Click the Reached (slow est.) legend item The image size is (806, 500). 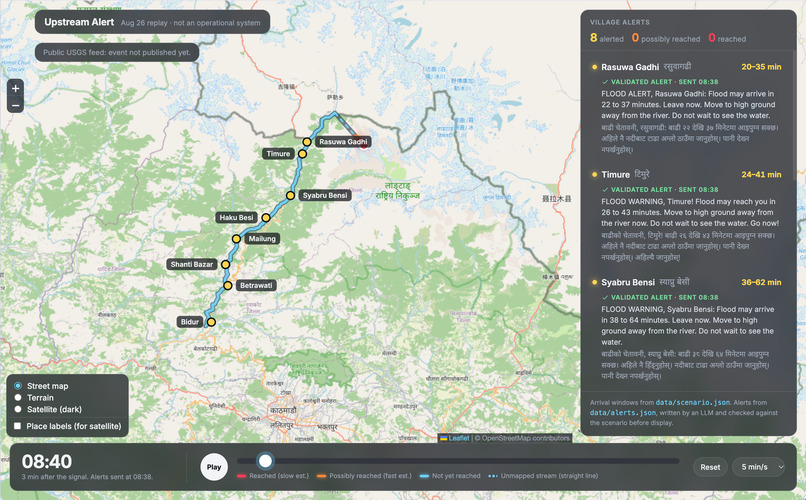[x=272, y=476]
